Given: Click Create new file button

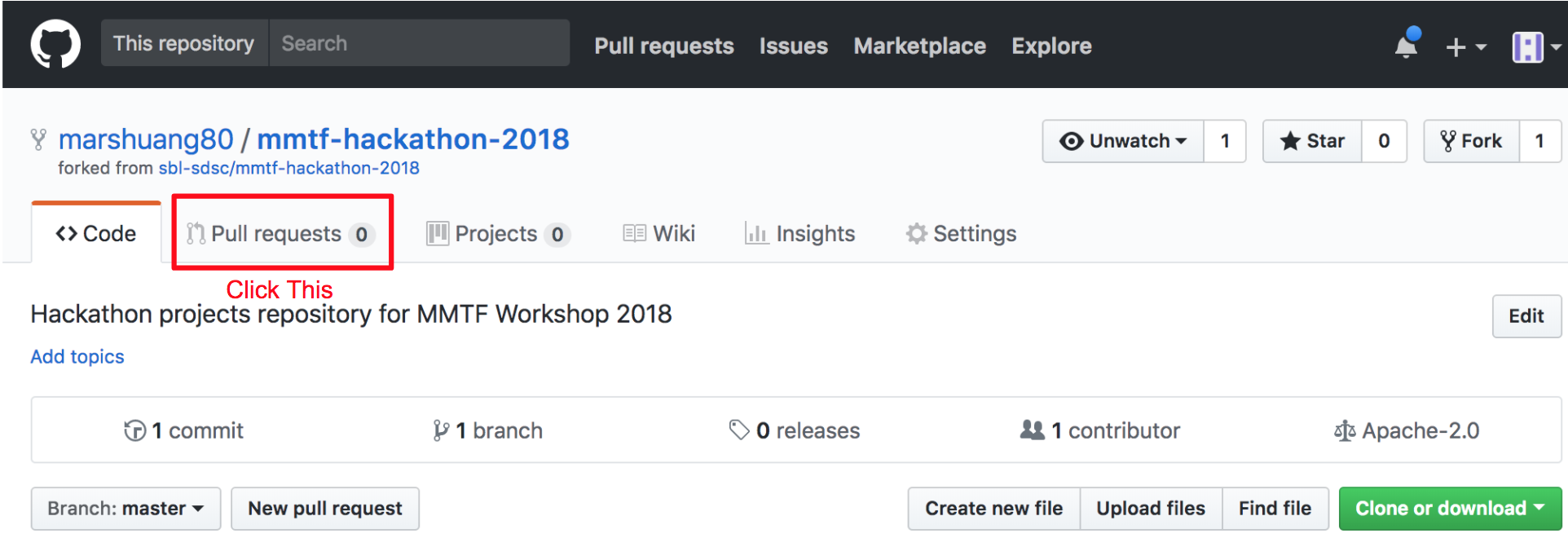Looking at the screenshot, I should [994, 509].
